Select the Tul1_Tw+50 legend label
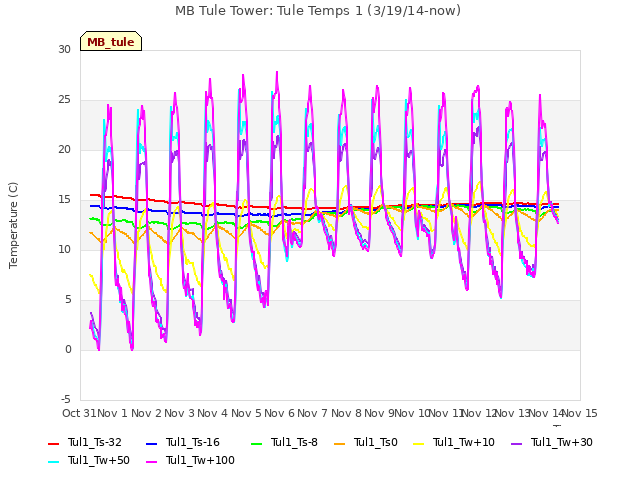 point(99,460)
